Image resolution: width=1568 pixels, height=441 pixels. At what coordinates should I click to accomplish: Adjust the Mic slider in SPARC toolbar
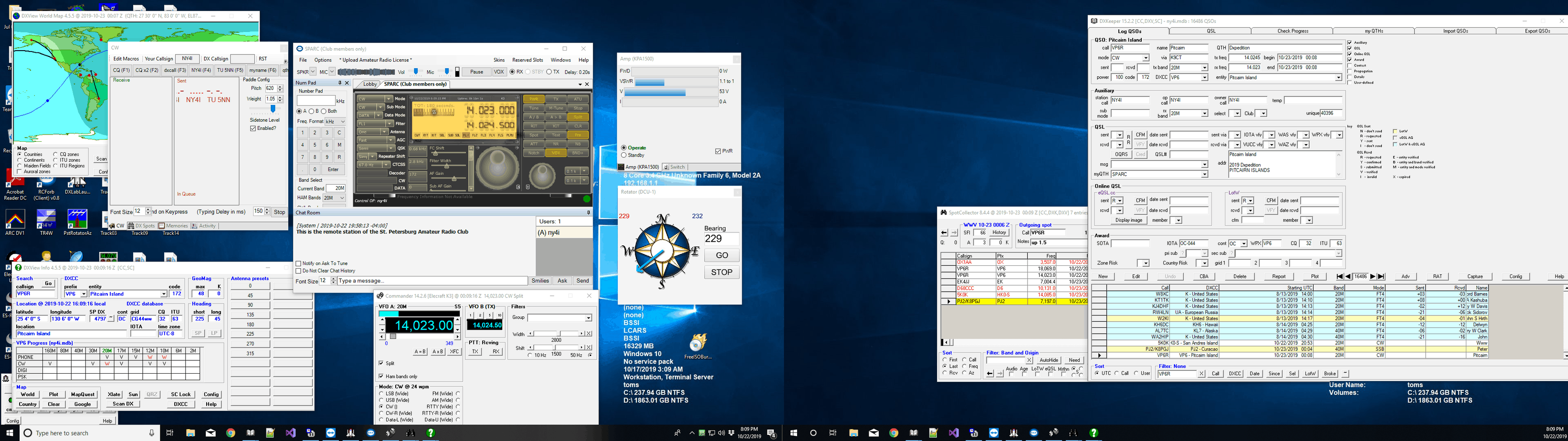click(x=446, y=72)
